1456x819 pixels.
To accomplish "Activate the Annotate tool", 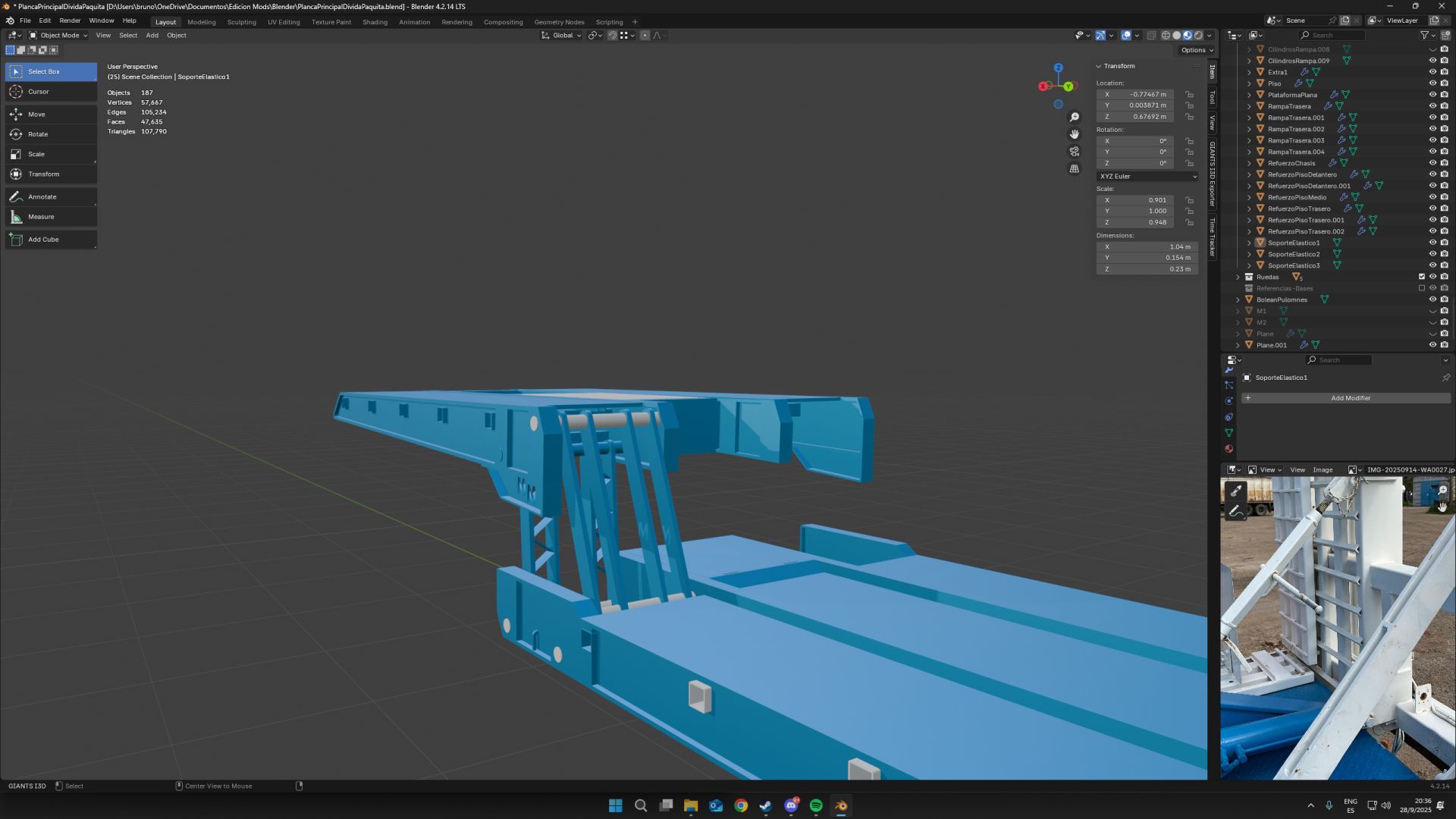I will pyautogui.click(x=42, y=196).
